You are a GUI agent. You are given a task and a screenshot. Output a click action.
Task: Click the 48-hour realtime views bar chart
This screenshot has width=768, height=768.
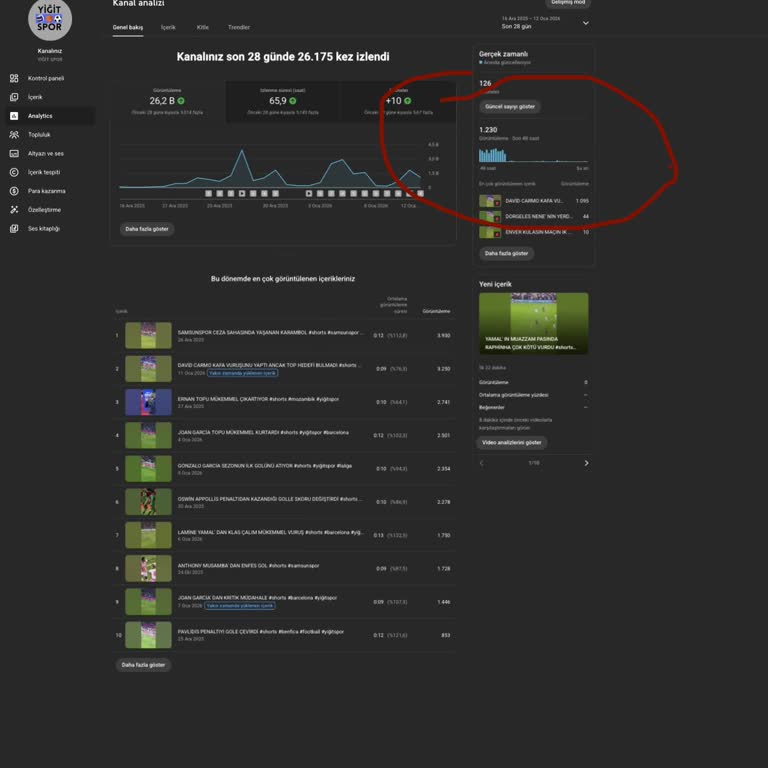(534, 155)
